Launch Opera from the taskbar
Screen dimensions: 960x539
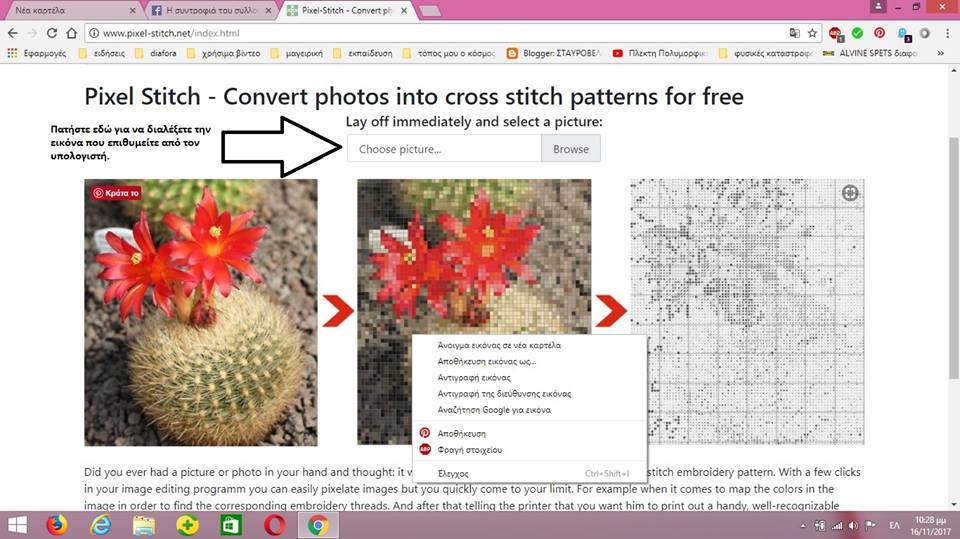274,526
